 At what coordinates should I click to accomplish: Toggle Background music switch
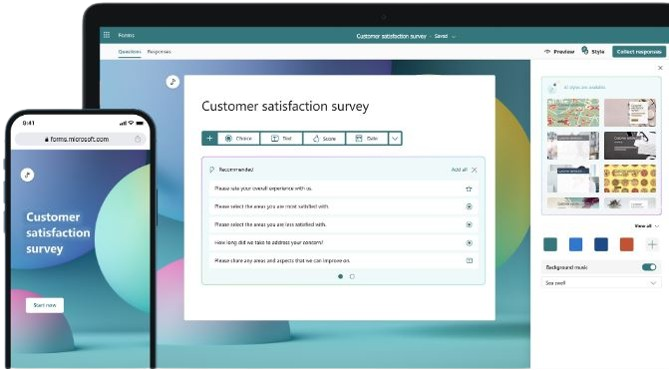(x=649, y=267)
